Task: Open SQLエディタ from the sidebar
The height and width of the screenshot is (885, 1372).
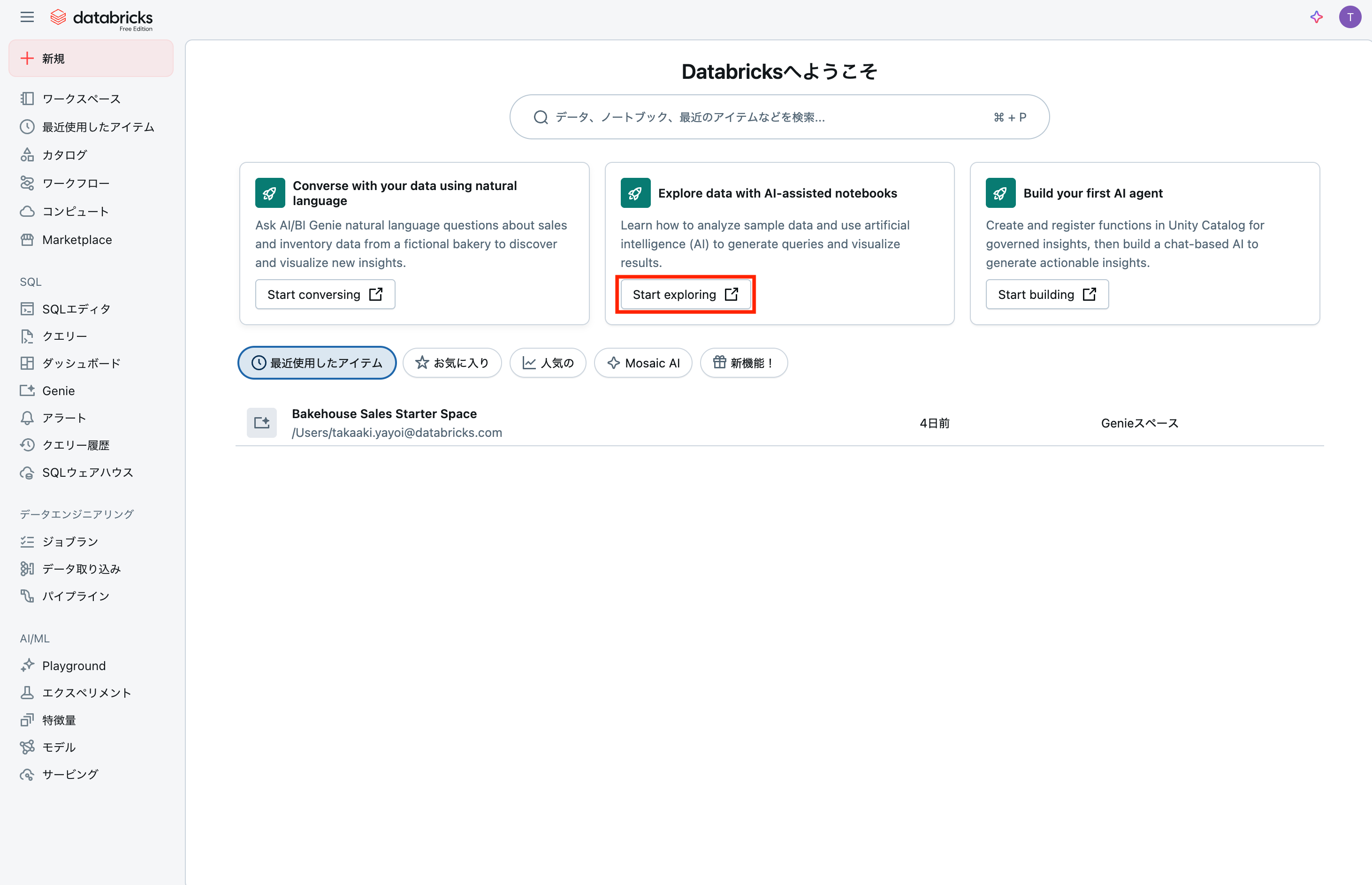Action: [x=76, y=309]
